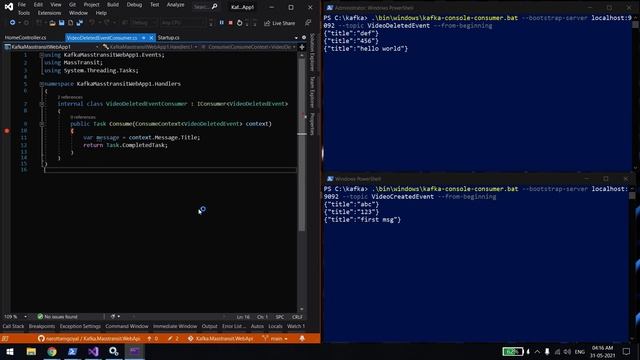Open the GitHub repository status item

(x=89, y=338)
